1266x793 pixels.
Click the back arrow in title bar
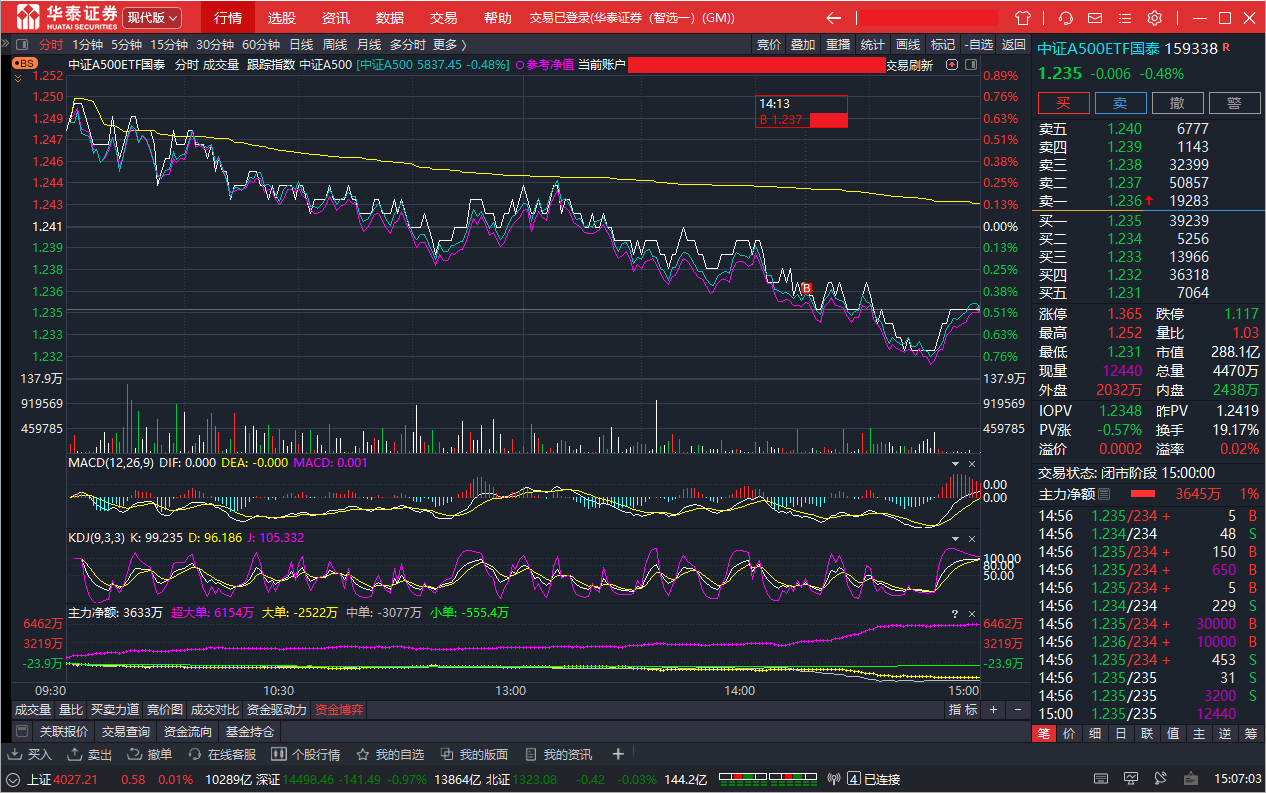pos(833,18)
